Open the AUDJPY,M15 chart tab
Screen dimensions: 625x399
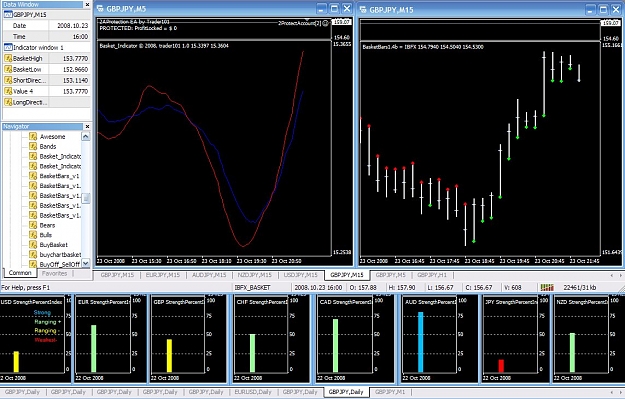pyautogui.click(x=209, y=275)
